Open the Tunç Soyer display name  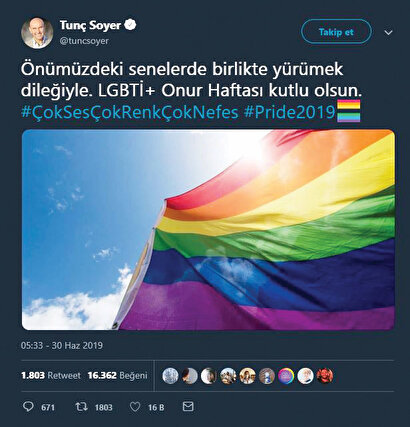(x=90, y=25)
